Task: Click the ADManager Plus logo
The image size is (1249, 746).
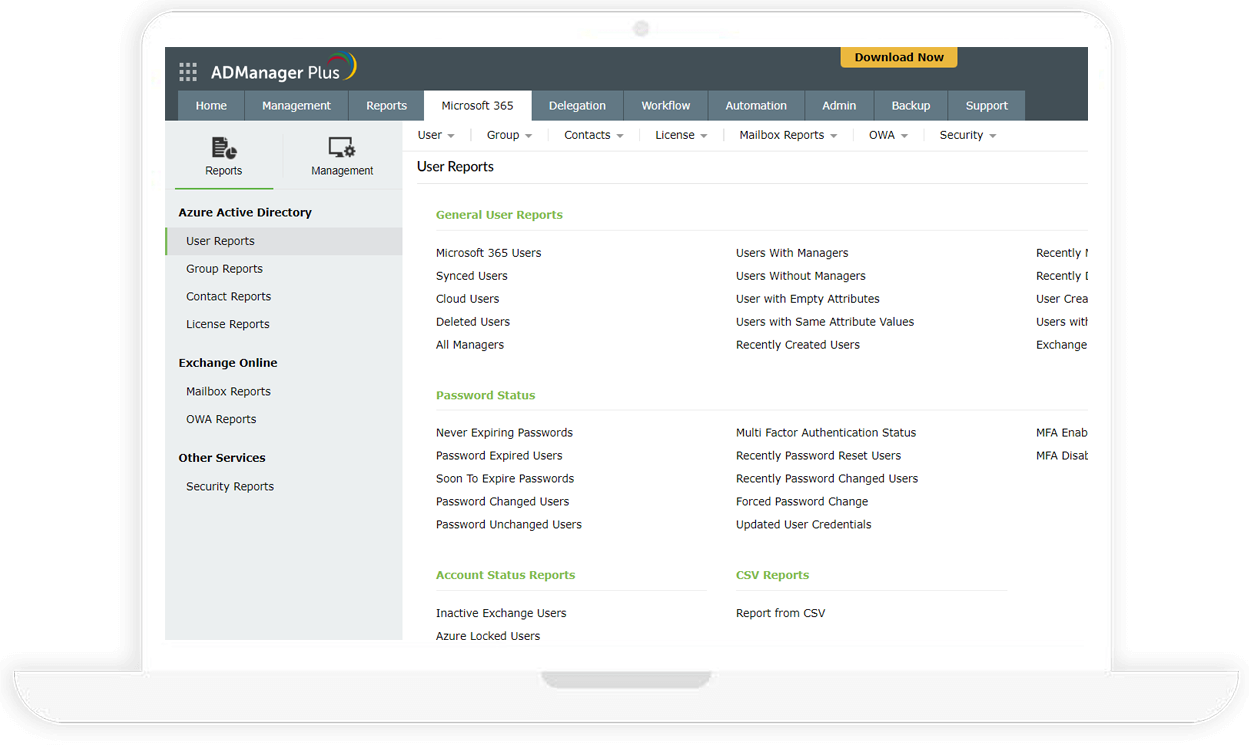Action: [283, 70]
